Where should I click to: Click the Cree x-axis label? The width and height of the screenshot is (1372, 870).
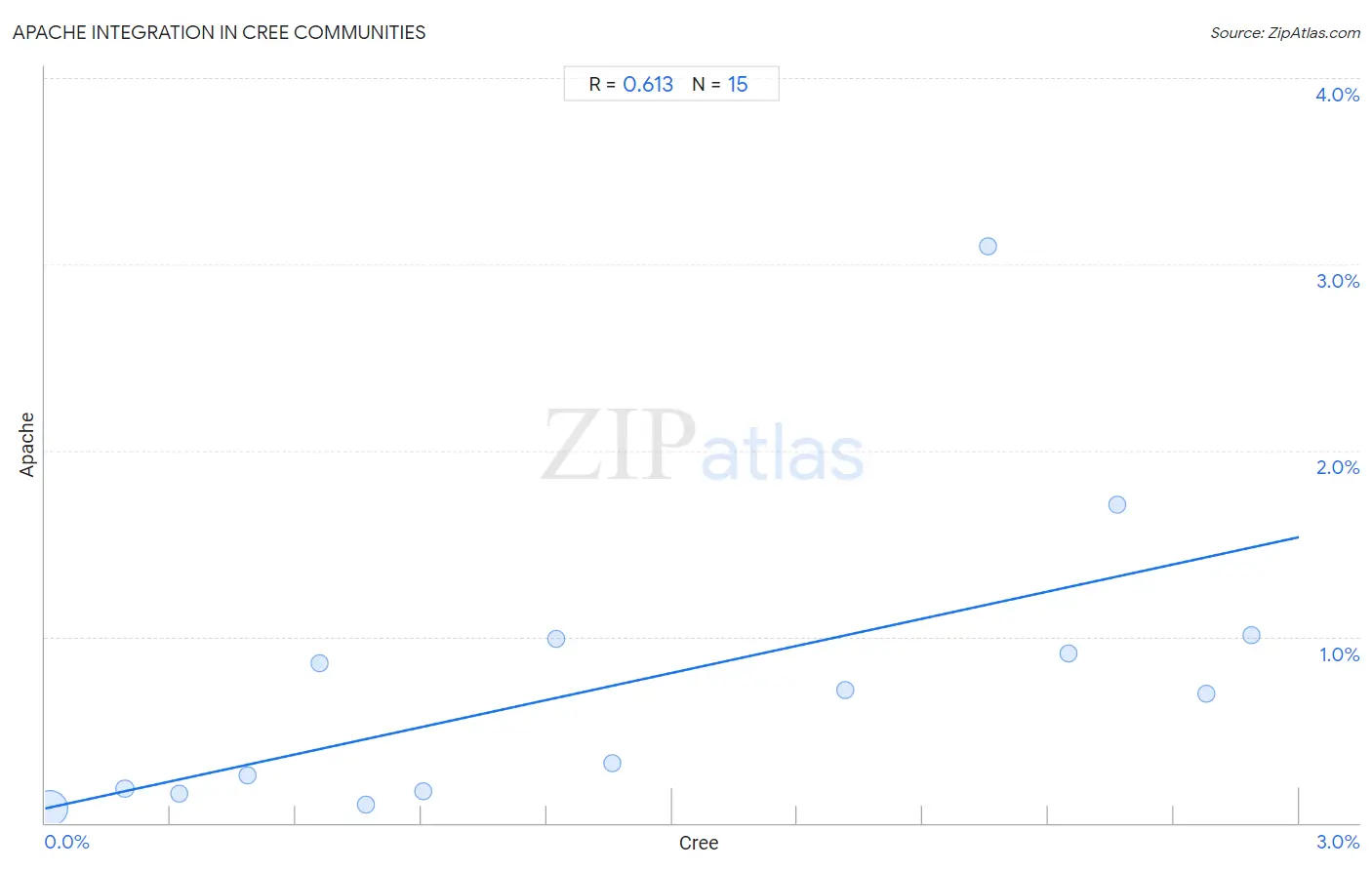699,843
